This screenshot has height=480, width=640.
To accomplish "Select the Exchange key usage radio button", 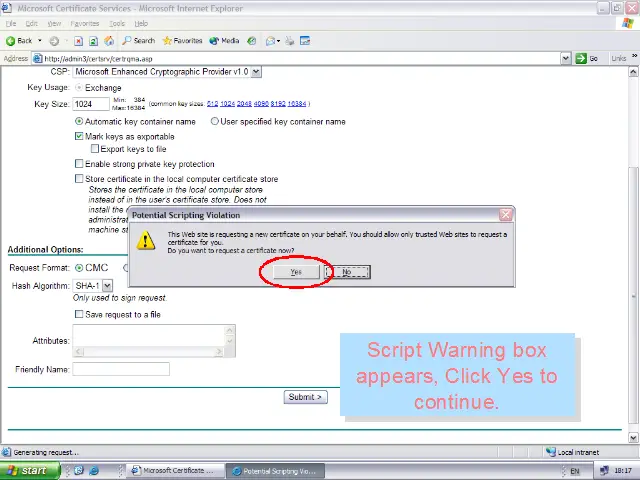I will point(79,88).
